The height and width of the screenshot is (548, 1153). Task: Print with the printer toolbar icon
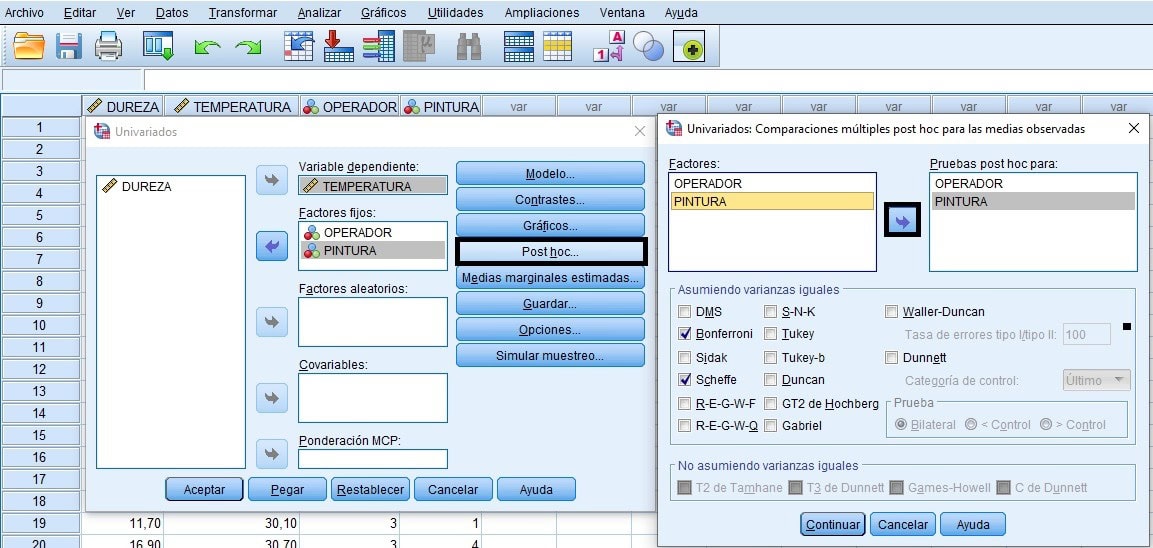coord(109,47)
